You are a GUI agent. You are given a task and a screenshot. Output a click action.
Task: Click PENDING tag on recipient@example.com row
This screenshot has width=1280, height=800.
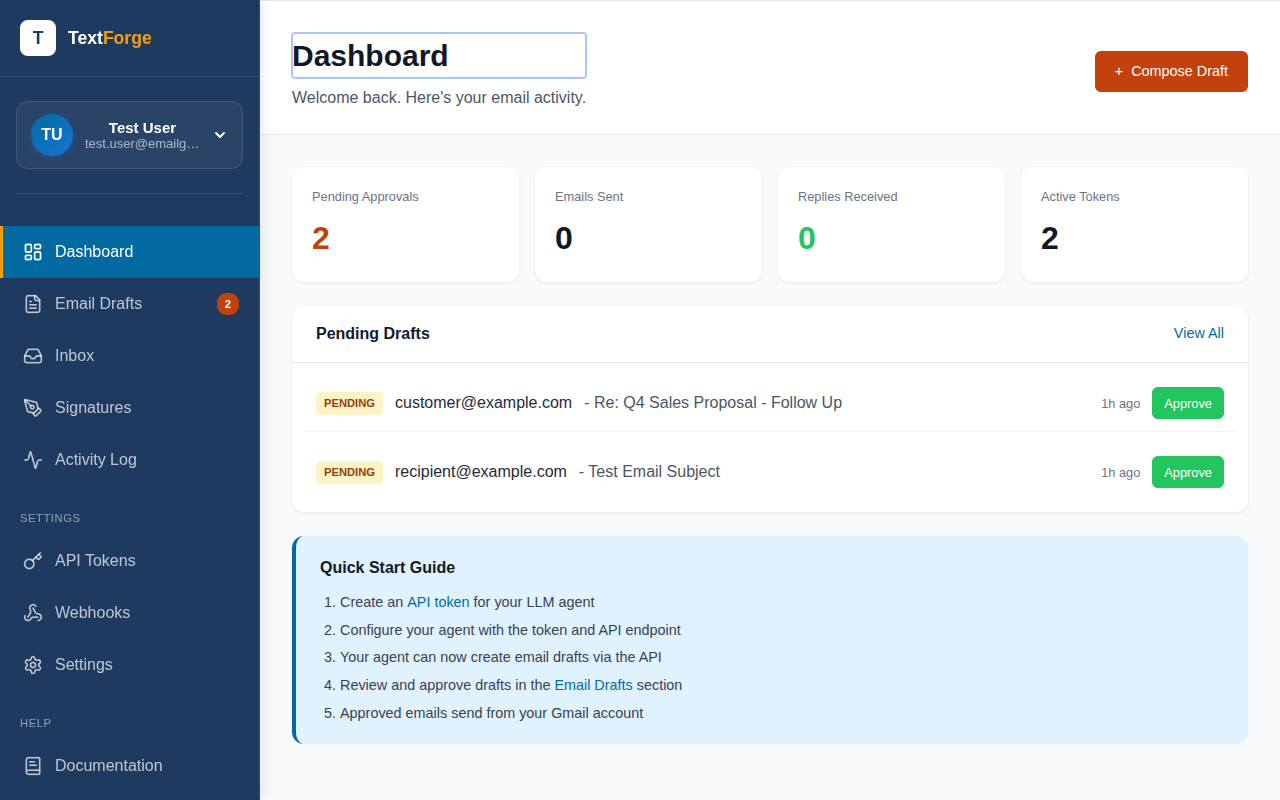(349, 472)
